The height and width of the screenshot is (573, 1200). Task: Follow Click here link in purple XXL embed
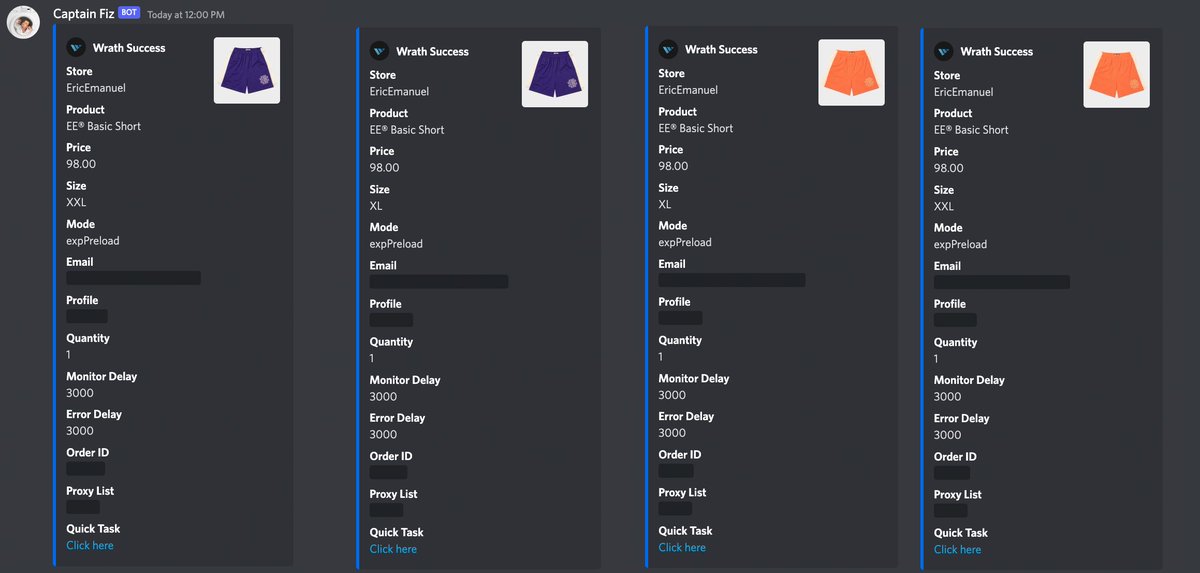90,545
